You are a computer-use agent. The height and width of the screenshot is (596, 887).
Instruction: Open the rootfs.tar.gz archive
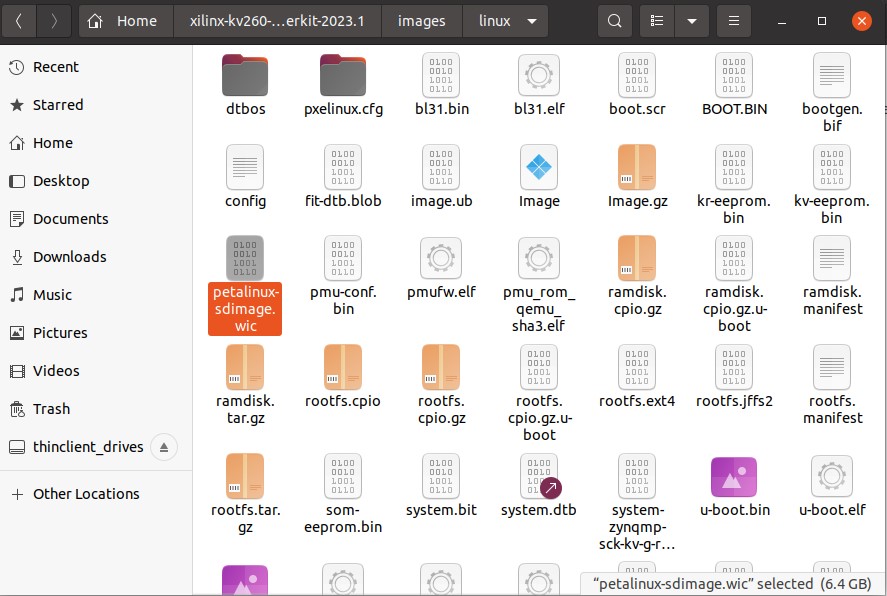pos(244,476)
